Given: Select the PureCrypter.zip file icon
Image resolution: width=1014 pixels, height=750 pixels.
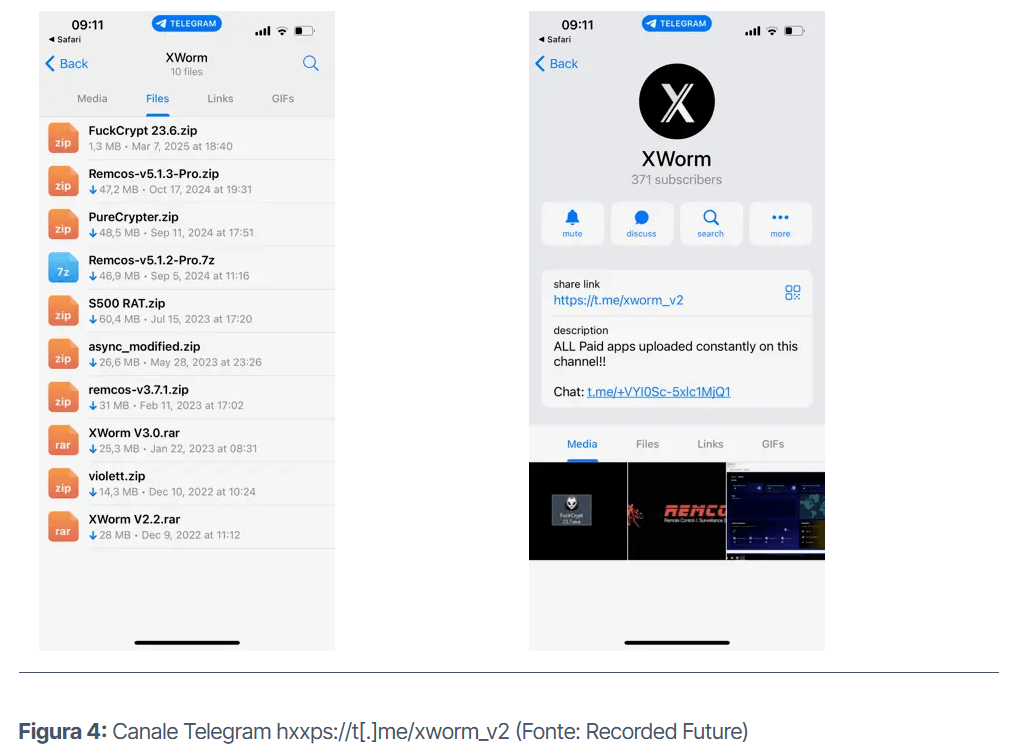Looking at the screenshot, I should click(x=63, y=225).
